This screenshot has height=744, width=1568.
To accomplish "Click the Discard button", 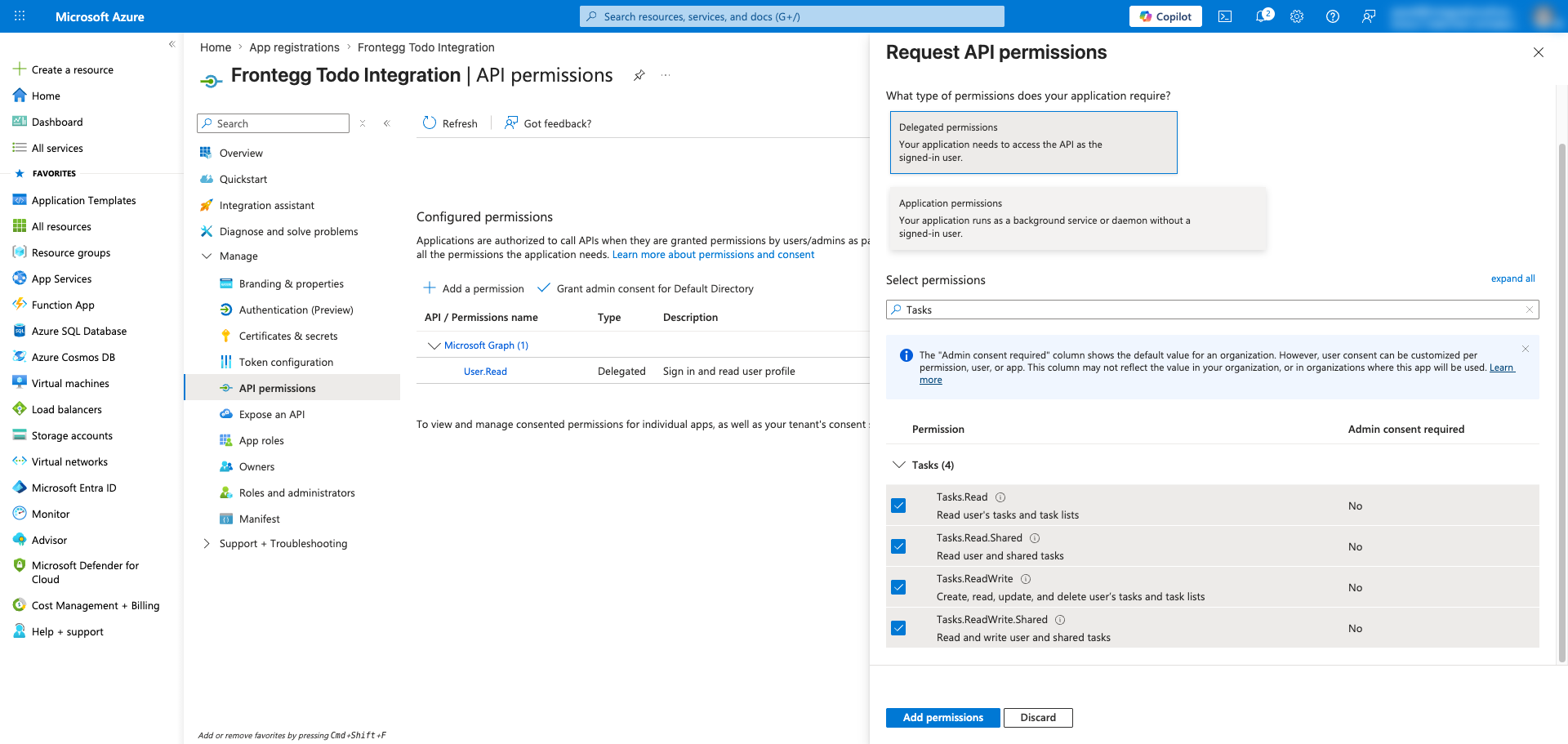I will [1038, 717].
